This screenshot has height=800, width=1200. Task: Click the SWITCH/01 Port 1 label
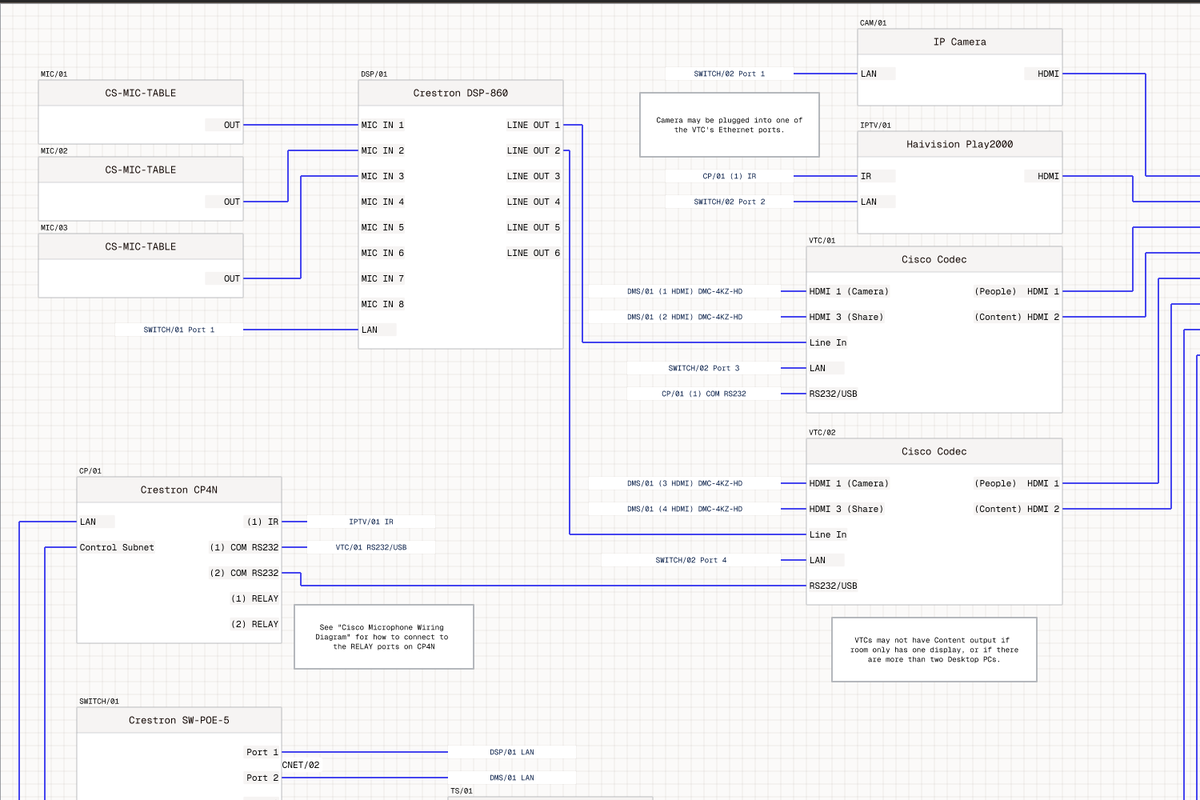point(179,329)
